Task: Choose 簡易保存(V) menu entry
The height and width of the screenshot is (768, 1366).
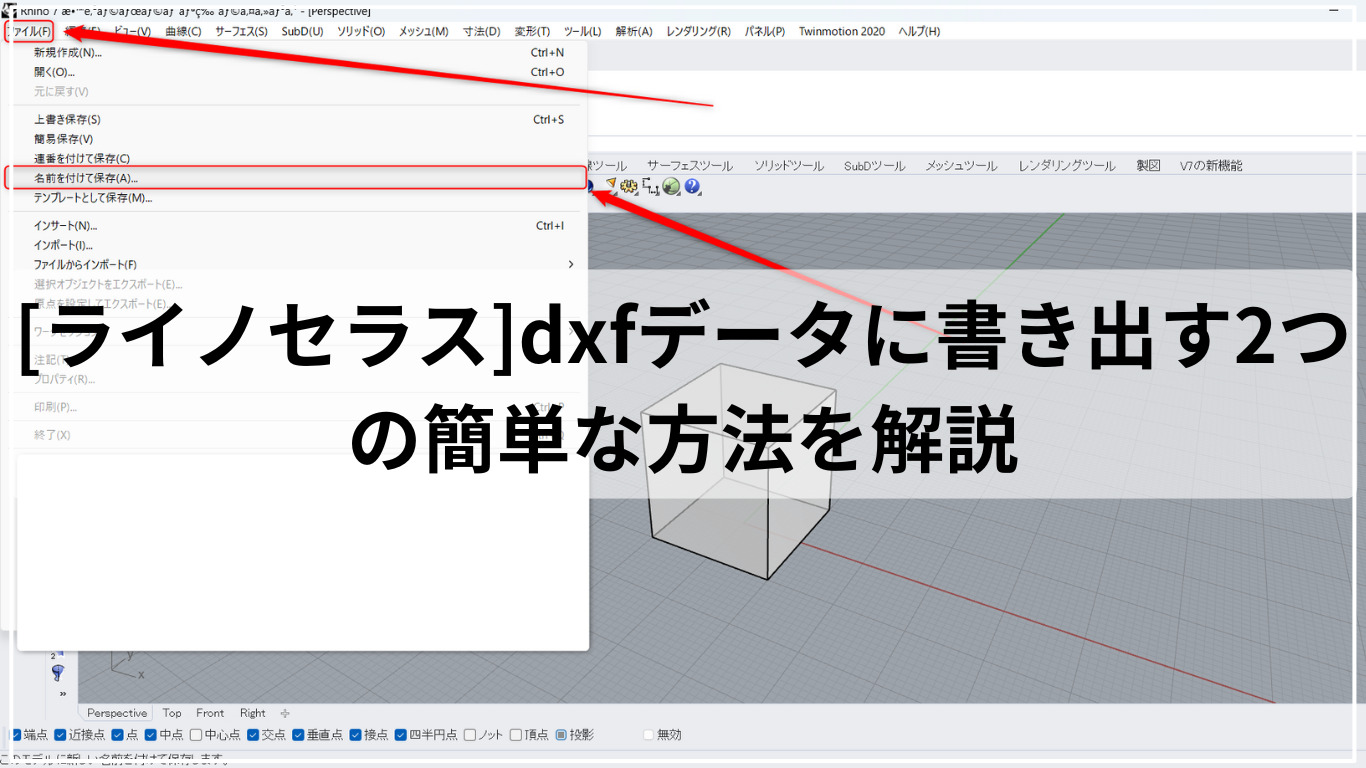Action: tap(298, 139)
